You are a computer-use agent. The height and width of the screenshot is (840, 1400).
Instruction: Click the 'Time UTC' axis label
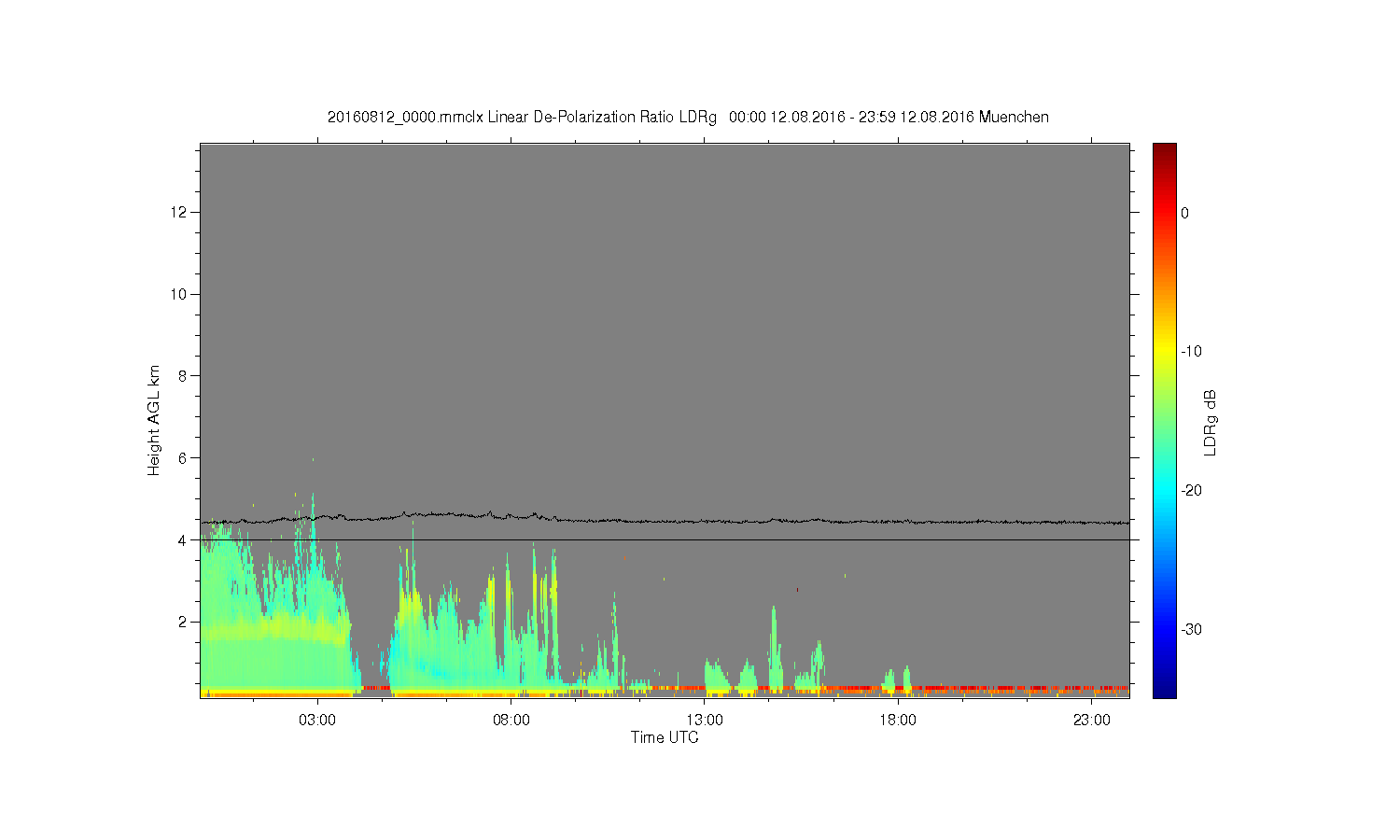pyautogui.click(x=665, y=737)
